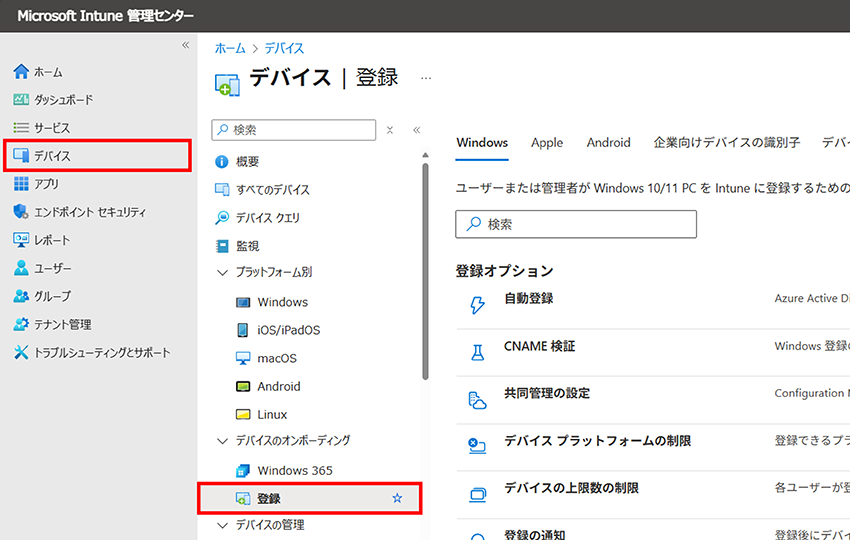Screen dimensions: 850x540
Task: Click the 概要 info icon
Action: tap(222, 162)
